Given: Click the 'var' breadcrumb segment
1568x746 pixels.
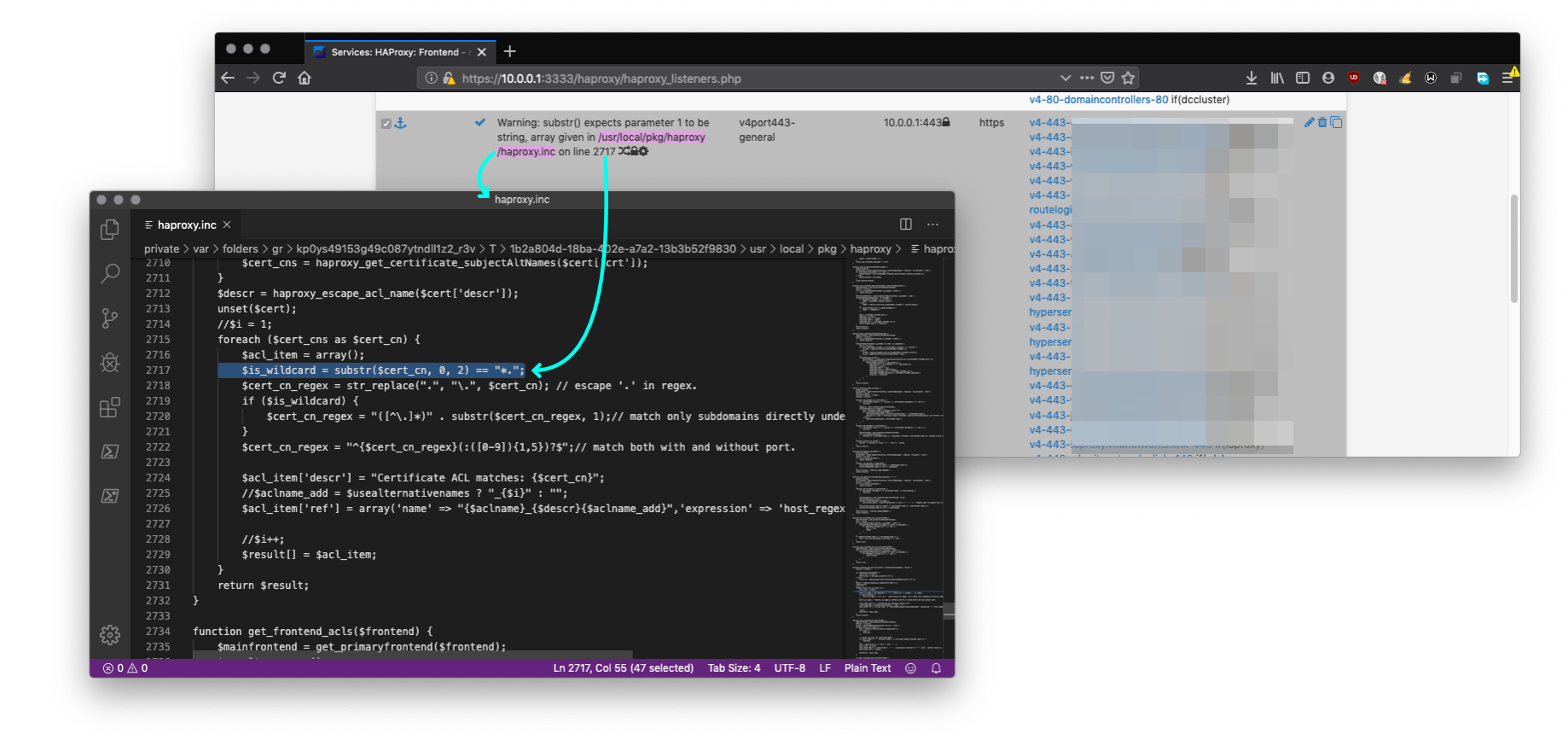Looking at the screenshot, I should click(x=200, y=249).
